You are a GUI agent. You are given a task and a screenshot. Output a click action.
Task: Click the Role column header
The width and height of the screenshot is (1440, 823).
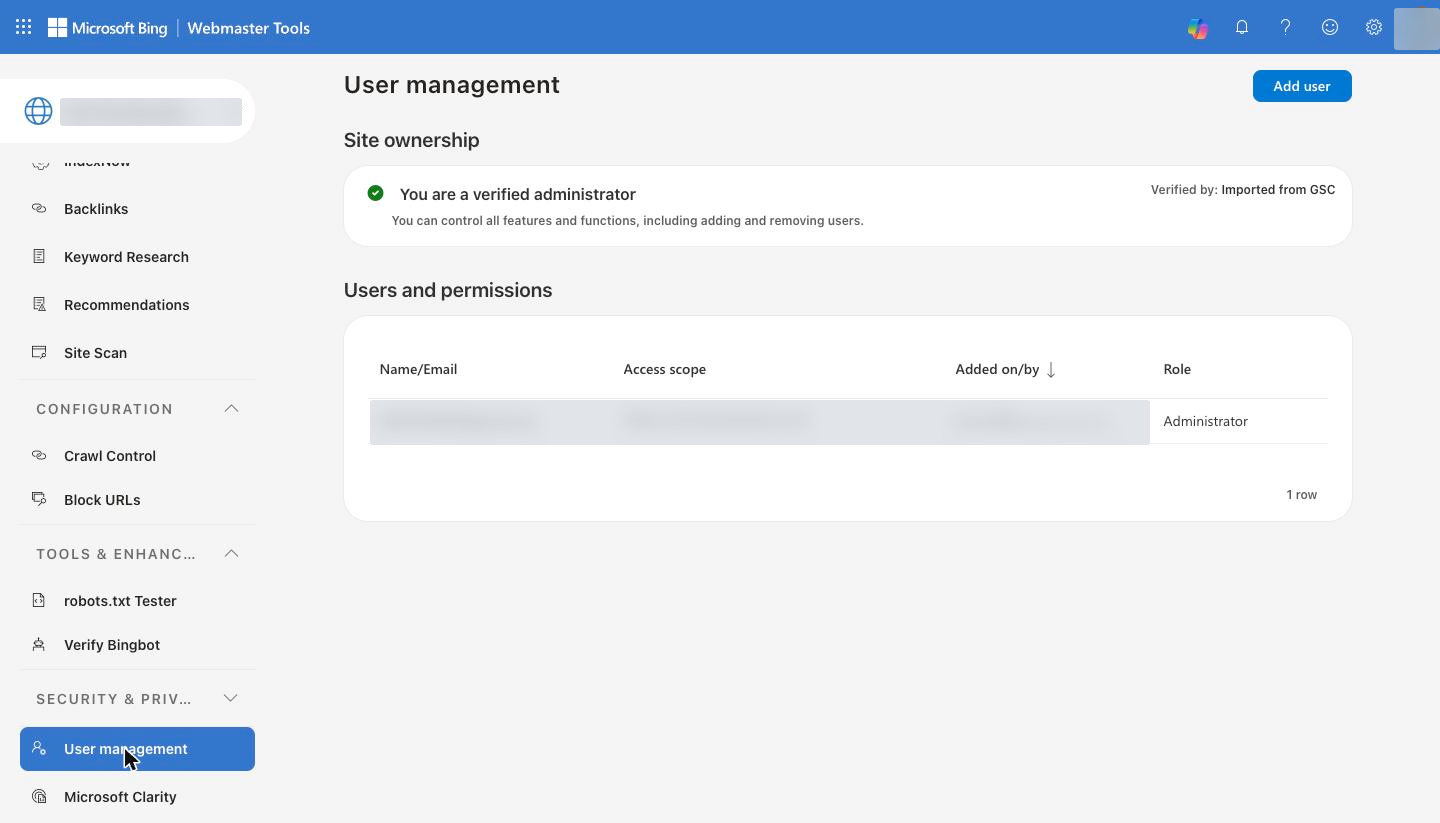[x=1177, y=369]
